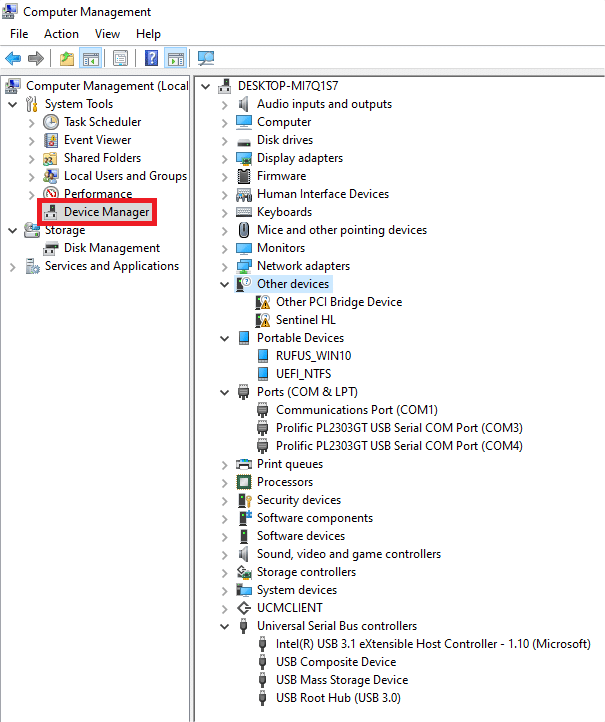Select Human Interface Devices category
This screenshot has height=722, width=605.
pos(323,194)
